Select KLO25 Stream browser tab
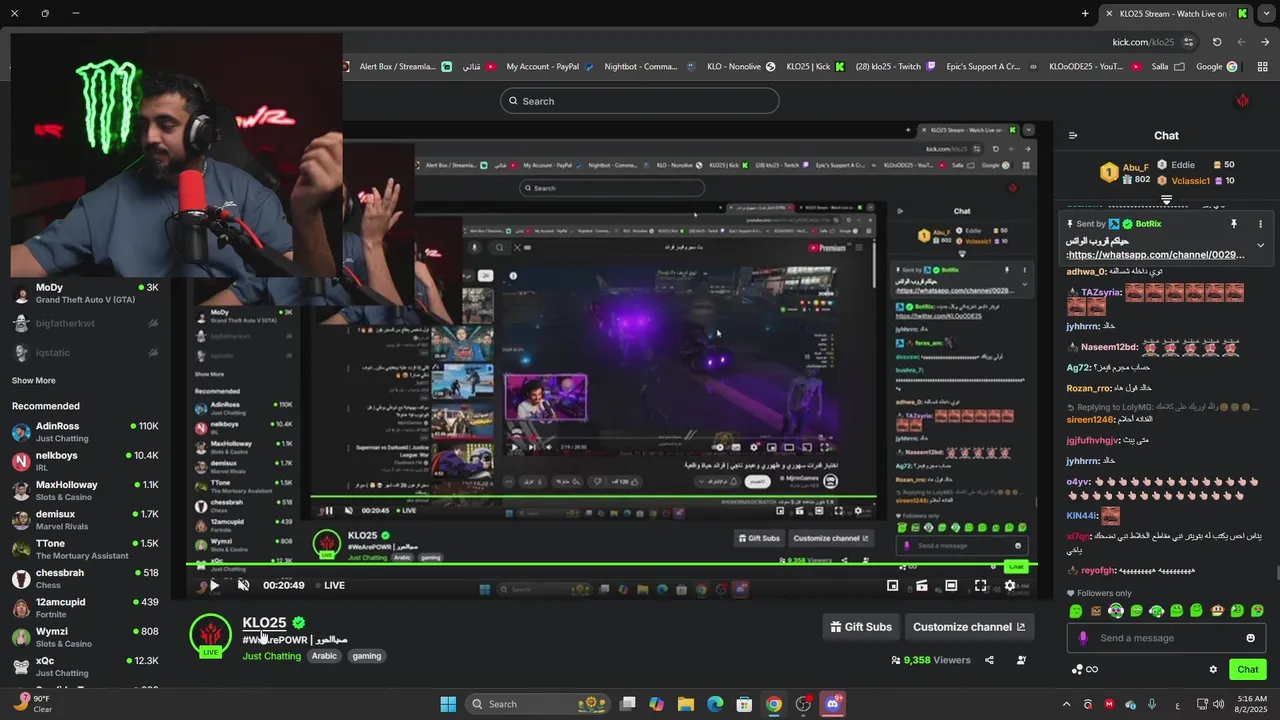This screenshot has width=1280, height=720. point(1175,14)
